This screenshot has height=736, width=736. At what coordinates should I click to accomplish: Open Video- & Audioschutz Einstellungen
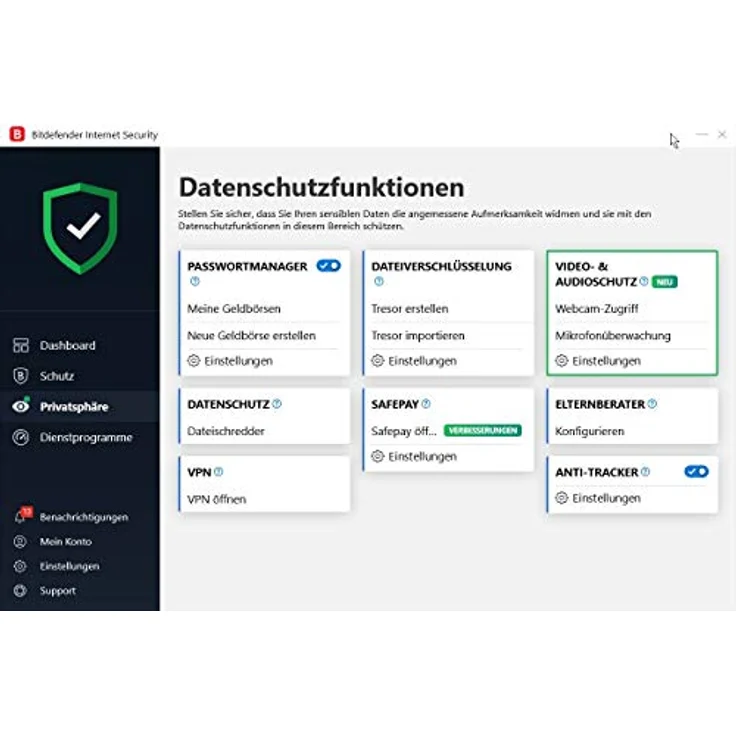click(x=606, y=361)
